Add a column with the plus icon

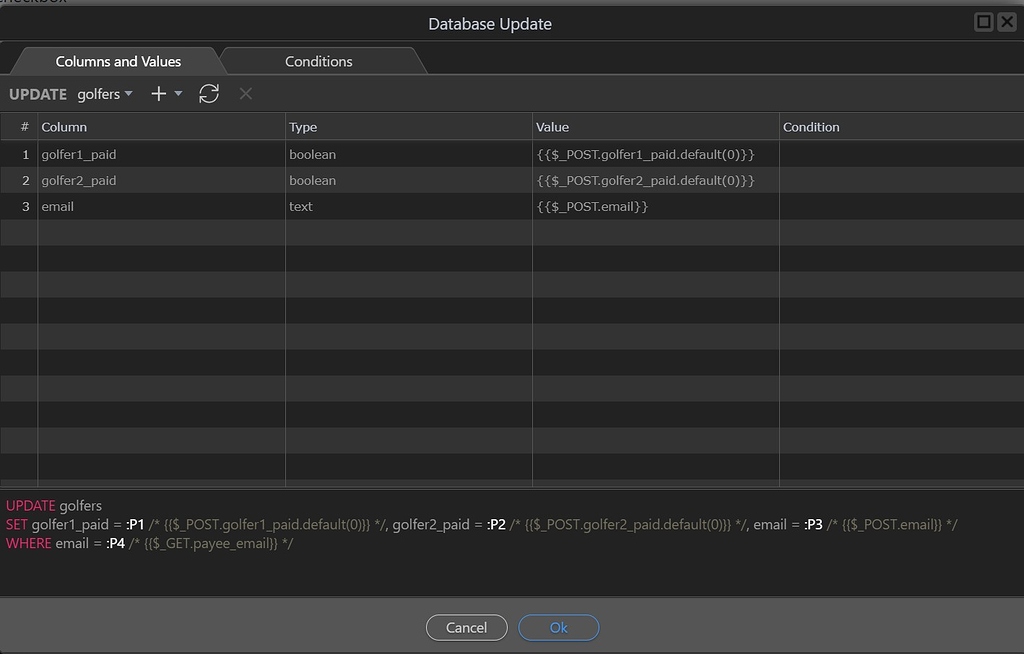pyautogui.click(x=159, y=94)
